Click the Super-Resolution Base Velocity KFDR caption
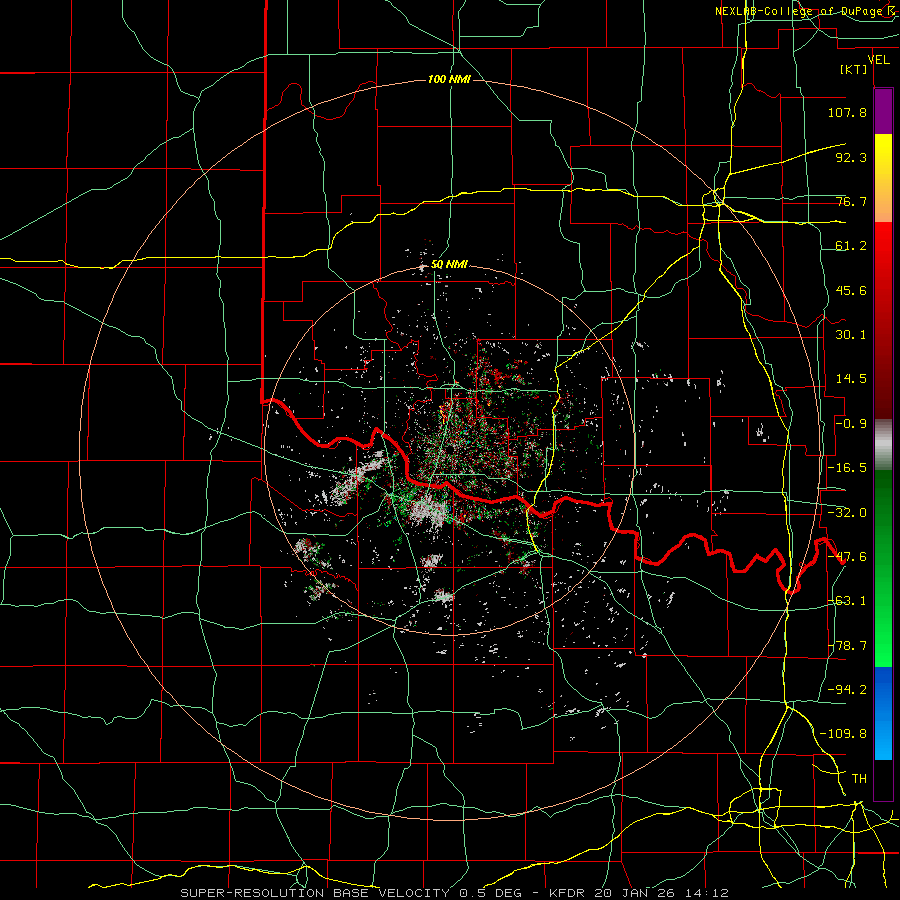Viewport: 900px width, 900px height. [x=455, y=893]
